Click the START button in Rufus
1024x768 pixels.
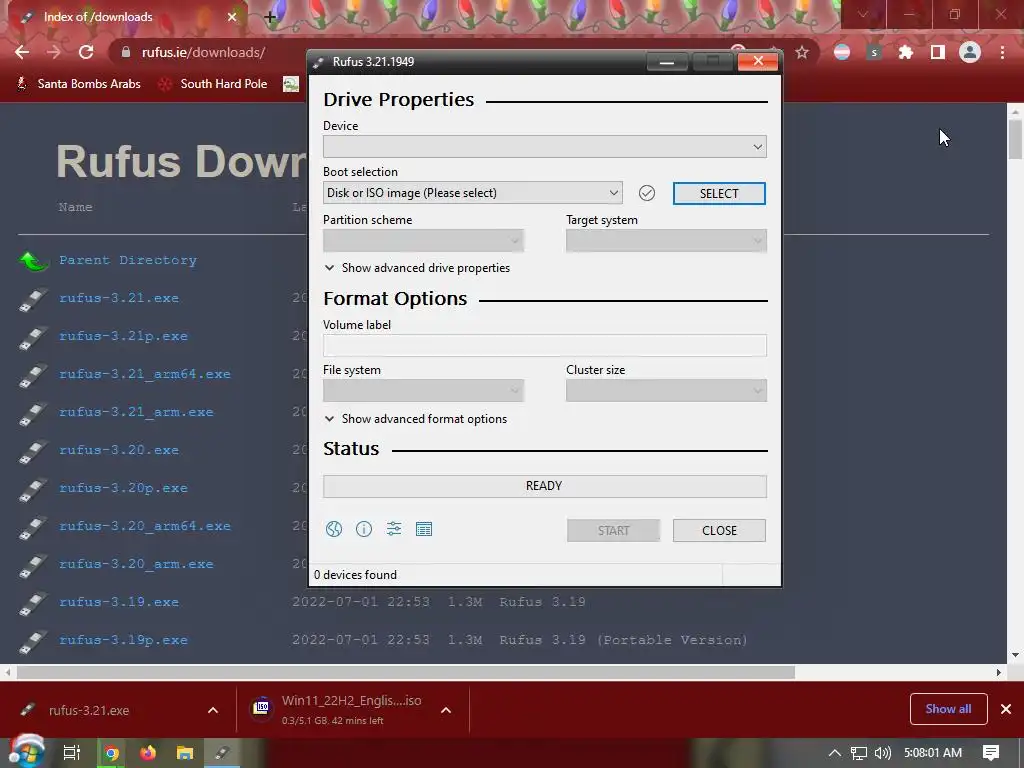613,530
